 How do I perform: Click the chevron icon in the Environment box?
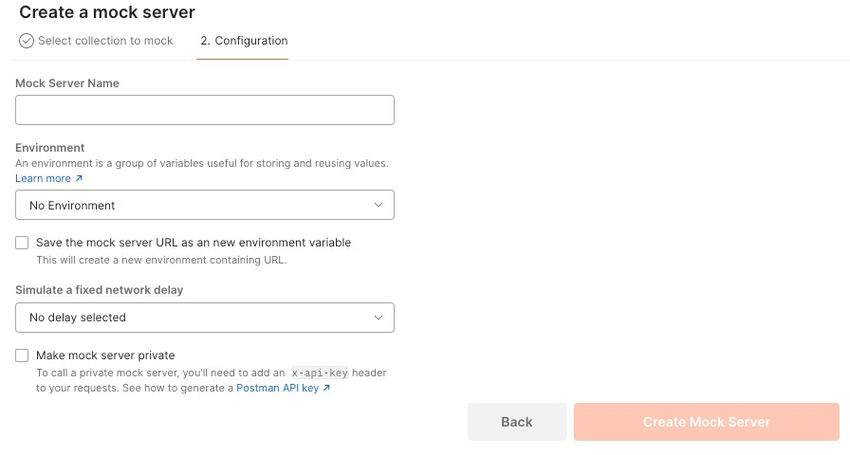378,205
